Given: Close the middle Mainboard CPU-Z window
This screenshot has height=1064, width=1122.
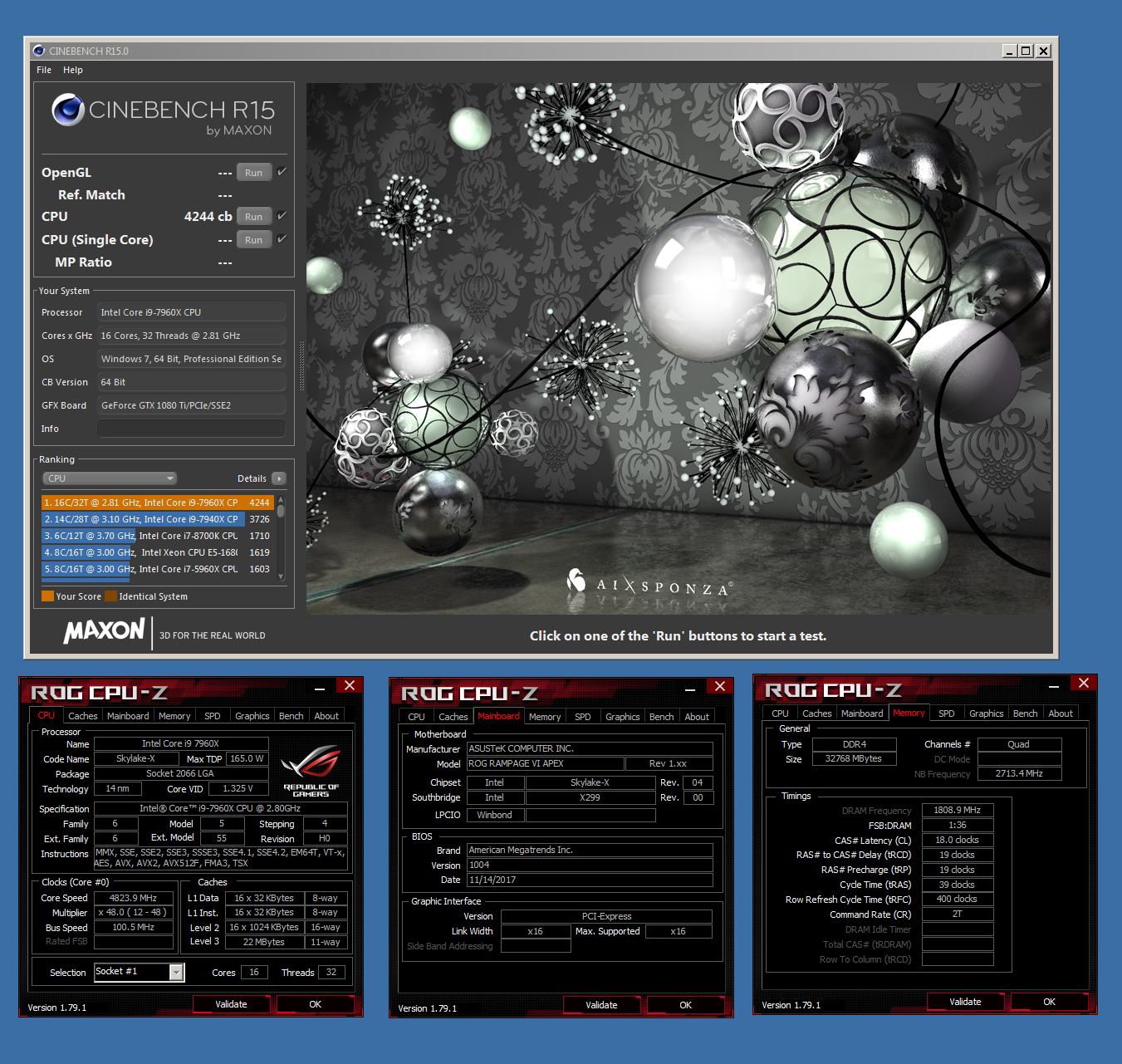Looking at the screenshot, I should tap(720, 686).
